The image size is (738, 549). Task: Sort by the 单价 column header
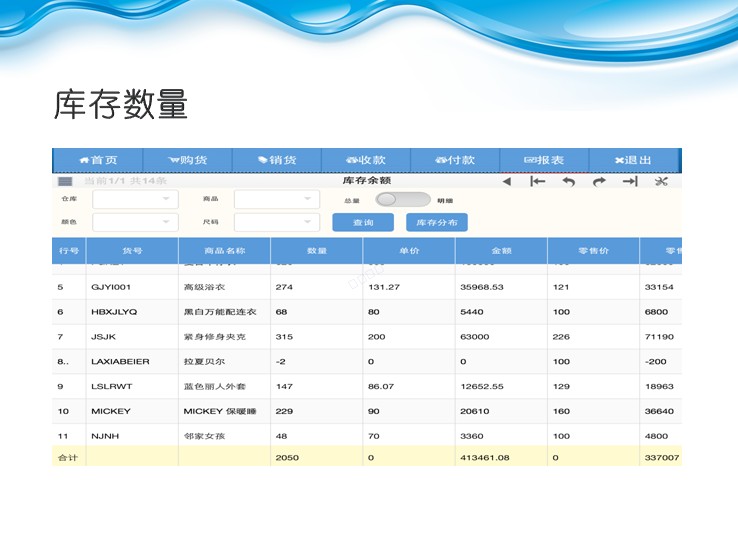coord(409,251)
